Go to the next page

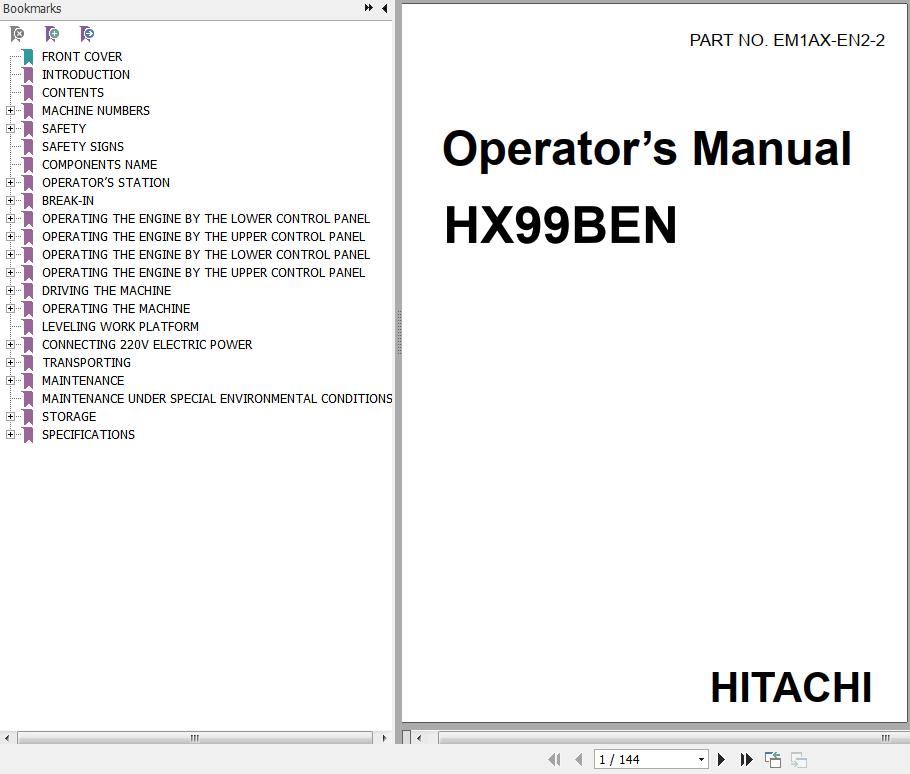[721, 759]
